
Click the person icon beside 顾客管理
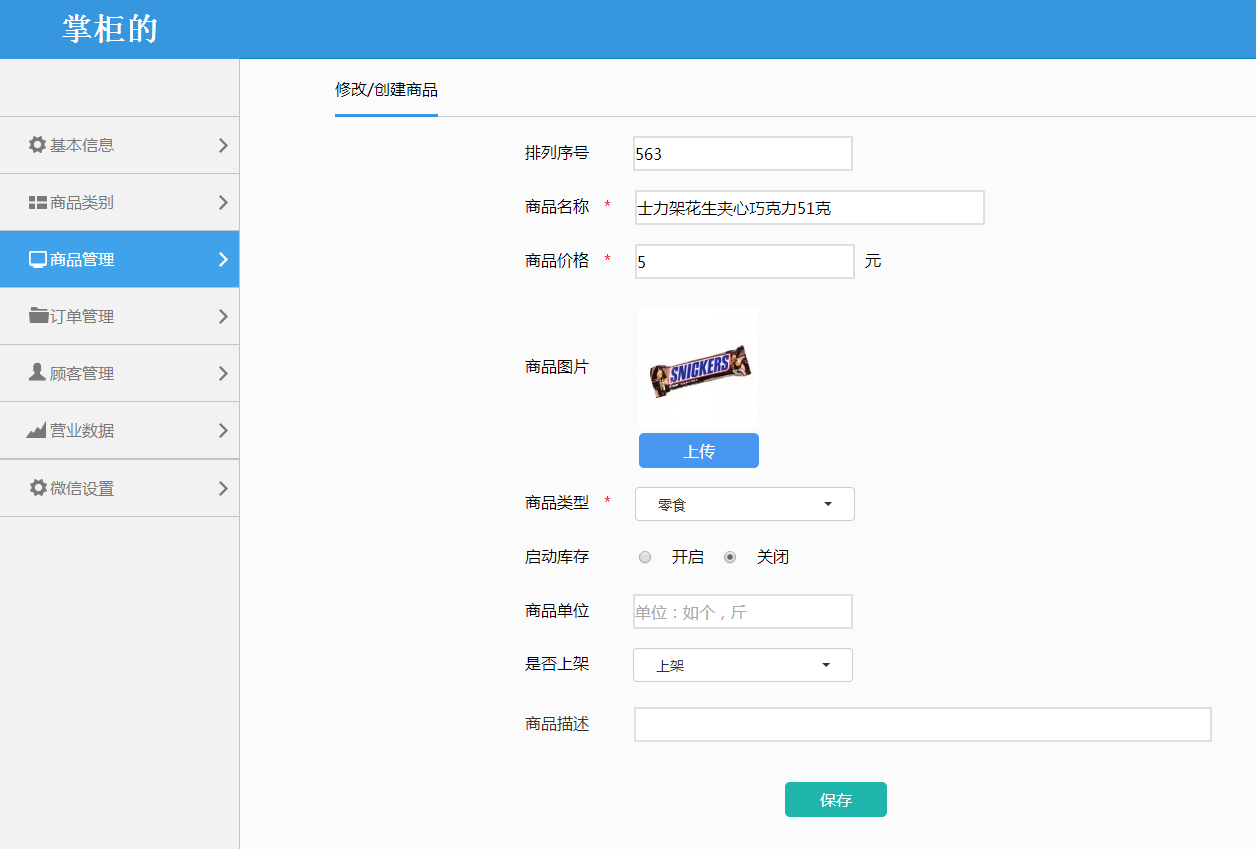37,373
